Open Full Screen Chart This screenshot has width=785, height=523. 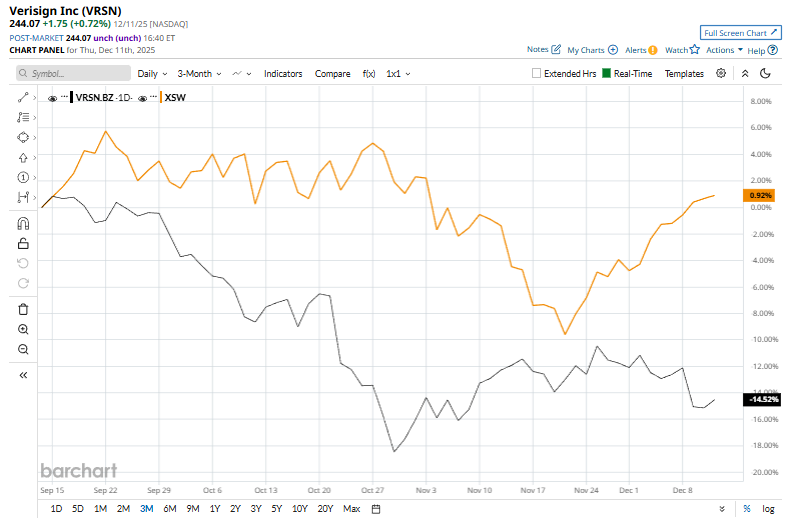tap(740, 33)
